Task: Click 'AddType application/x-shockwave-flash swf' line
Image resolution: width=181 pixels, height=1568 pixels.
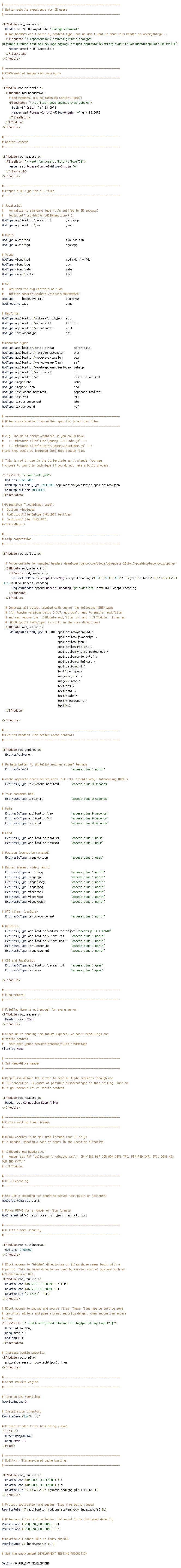Action: [x=41, y=362]
